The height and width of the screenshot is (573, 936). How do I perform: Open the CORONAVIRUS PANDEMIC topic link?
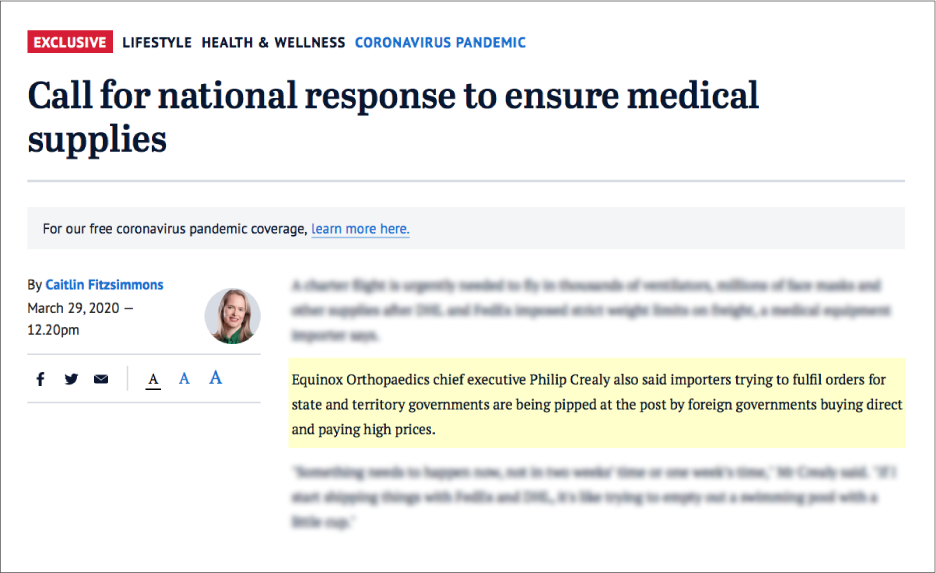coord(441,42)
